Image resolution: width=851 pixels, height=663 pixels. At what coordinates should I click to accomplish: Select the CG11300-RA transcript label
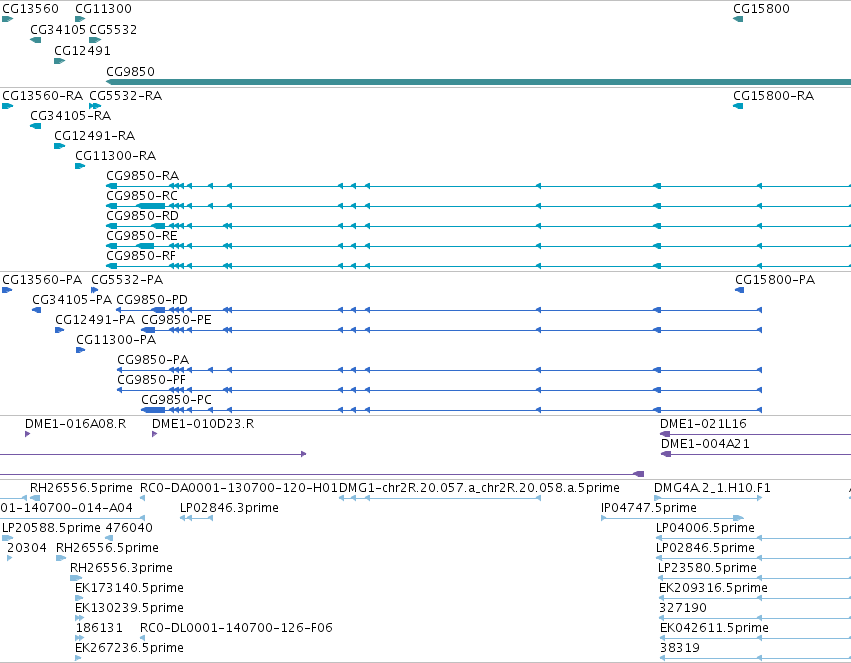point(116,156)
